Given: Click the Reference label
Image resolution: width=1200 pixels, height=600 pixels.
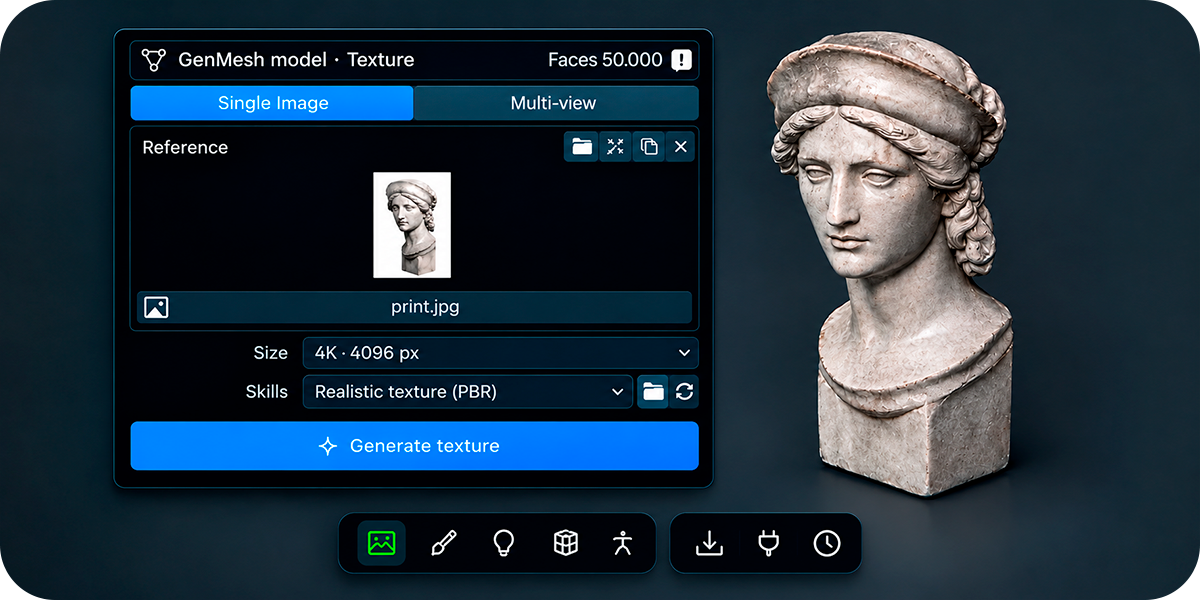Looking at the screenshot, I should 185,147.
